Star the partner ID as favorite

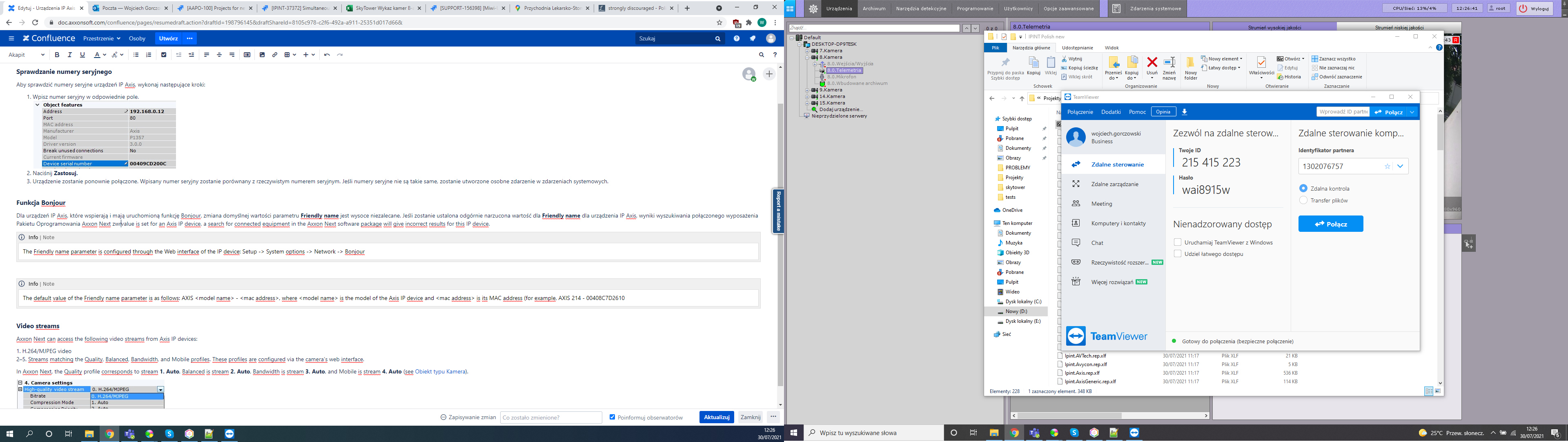(x=1387, y=167)
